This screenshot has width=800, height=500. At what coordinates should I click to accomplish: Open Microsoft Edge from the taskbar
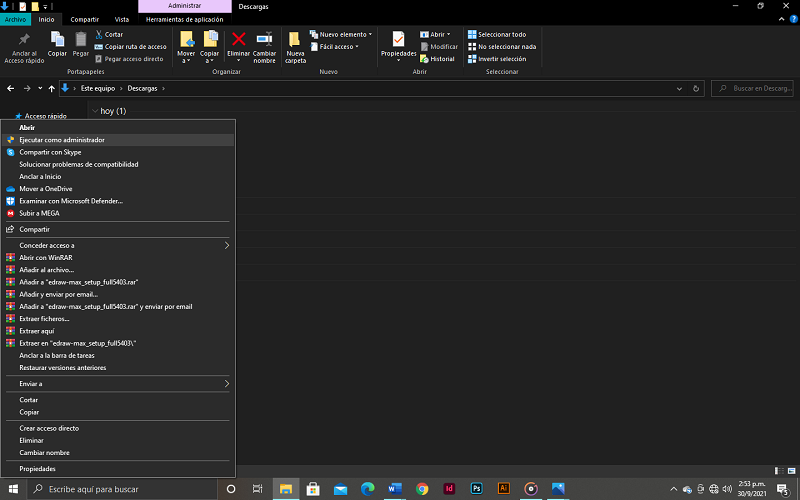click(x=367, y=489)
